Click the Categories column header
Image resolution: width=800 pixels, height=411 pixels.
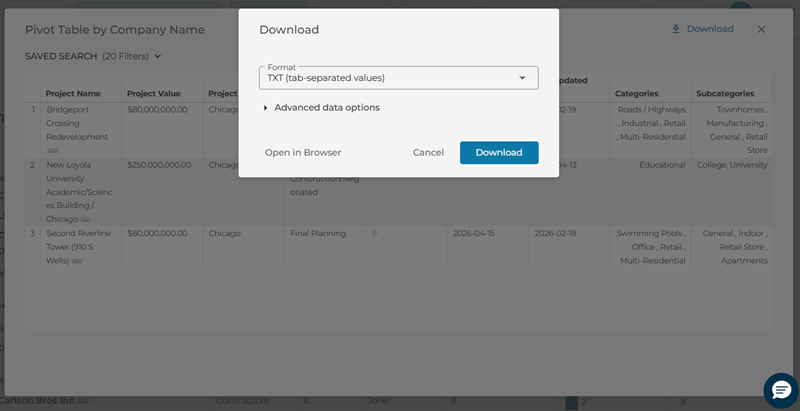click(636, 93)
